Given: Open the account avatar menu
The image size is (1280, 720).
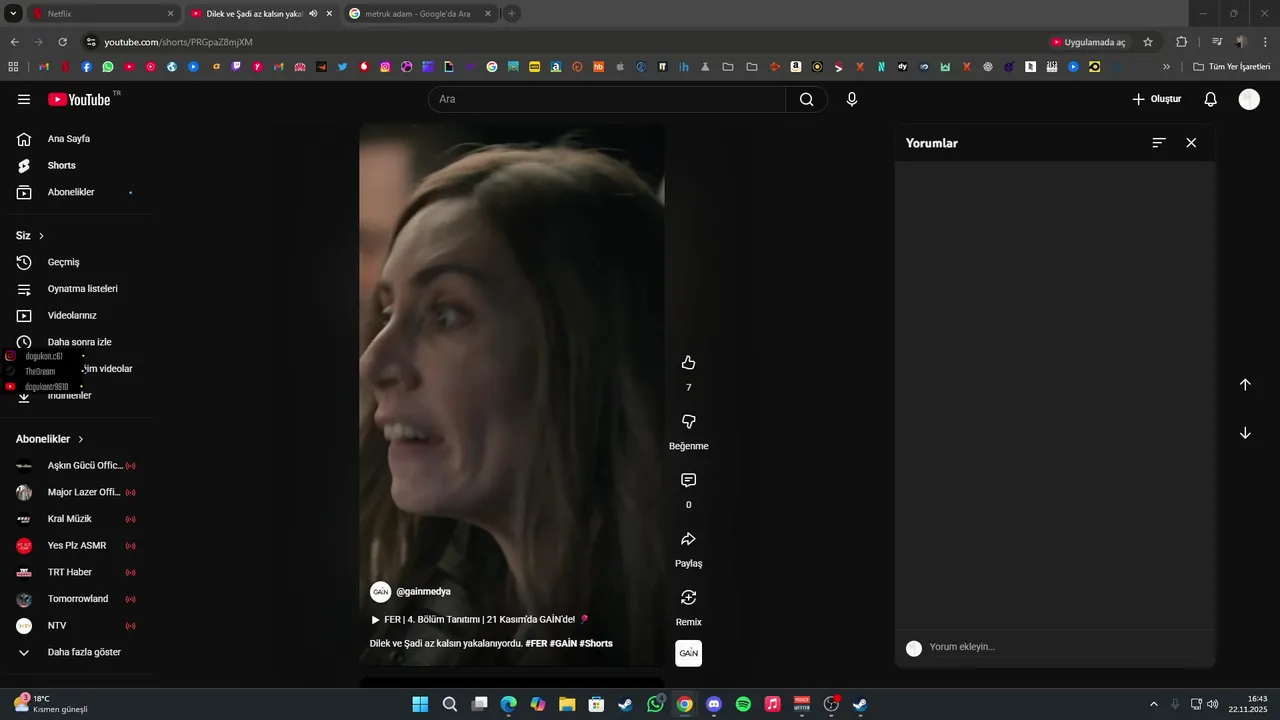Looking at the screenshot, I should pyautogui.click(x=1249, y=99).
